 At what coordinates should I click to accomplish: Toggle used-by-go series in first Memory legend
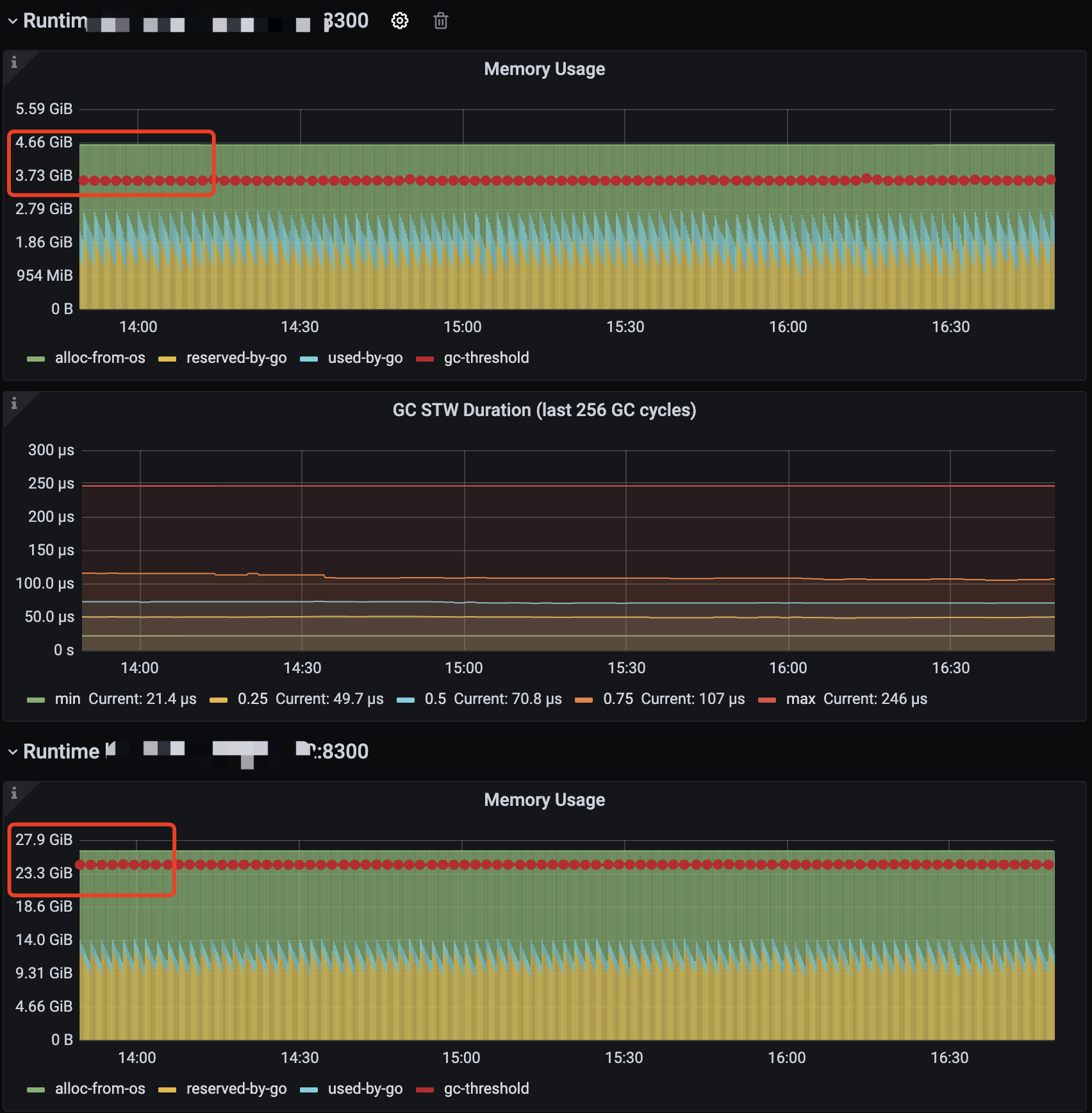(365, 358)
